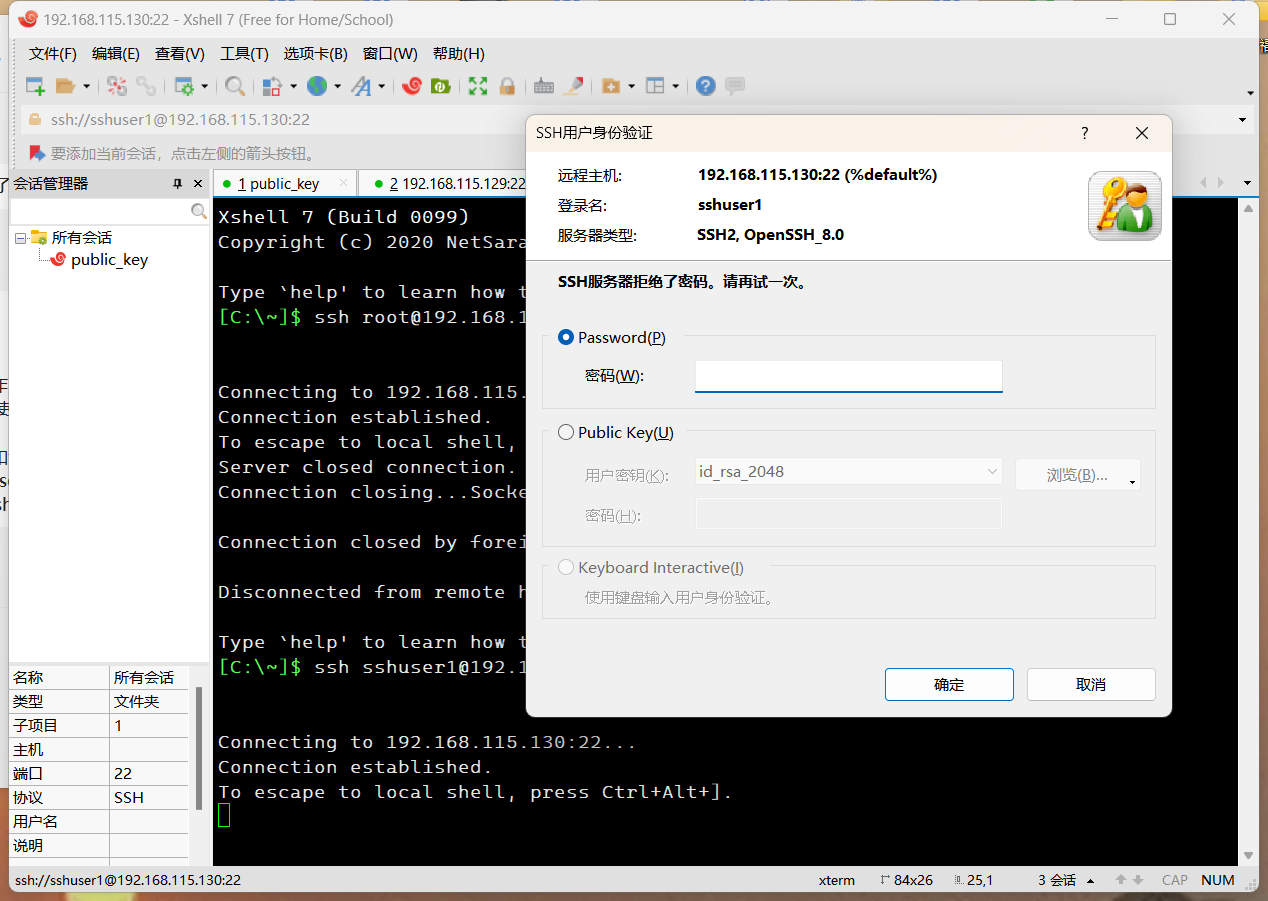Click the 类型 value 文件夹 cell
Screen dimensions: 1268x901
click(149, 702)
